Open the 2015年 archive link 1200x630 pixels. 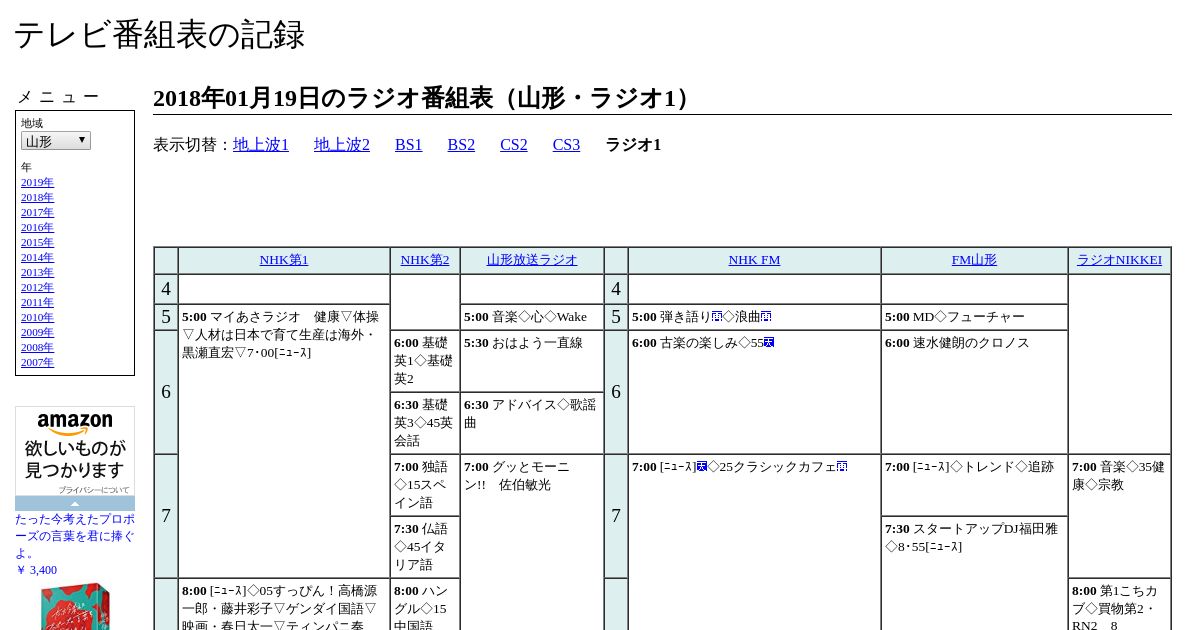37,242
